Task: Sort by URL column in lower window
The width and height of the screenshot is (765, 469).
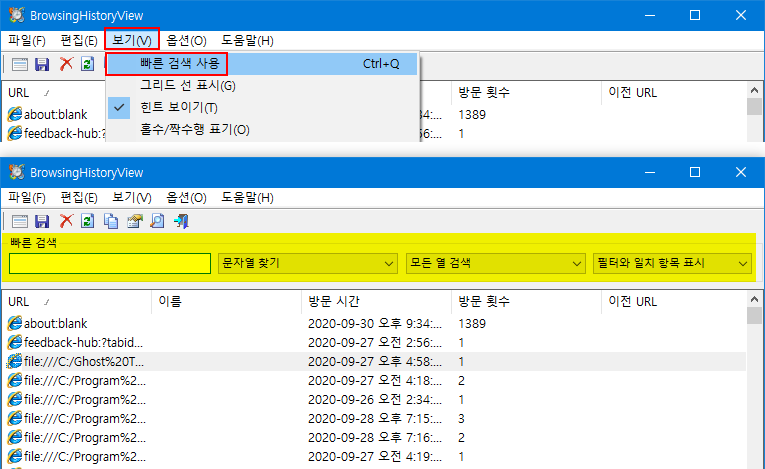Action: [77, 302]
